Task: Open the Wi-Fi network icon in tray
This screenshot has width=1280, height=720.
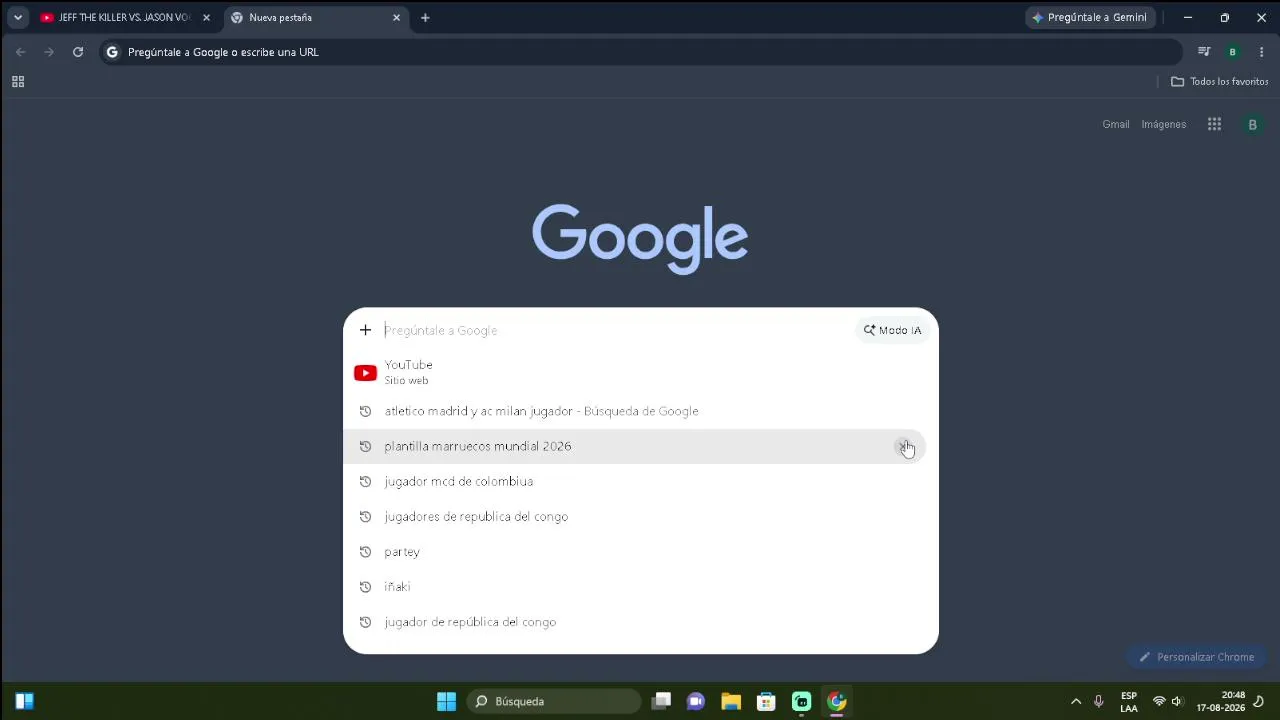Action: [x=1159, y=701]
